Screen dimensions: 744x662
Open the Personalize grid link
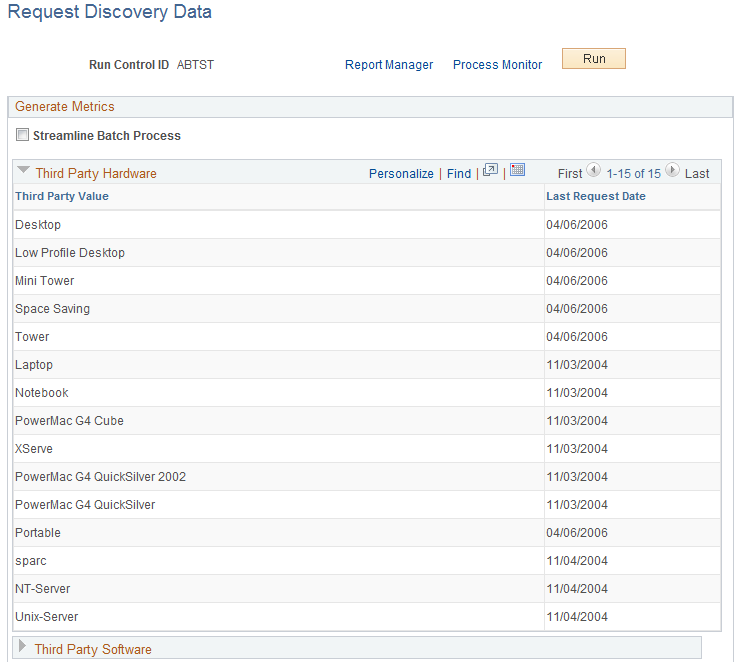401,174
